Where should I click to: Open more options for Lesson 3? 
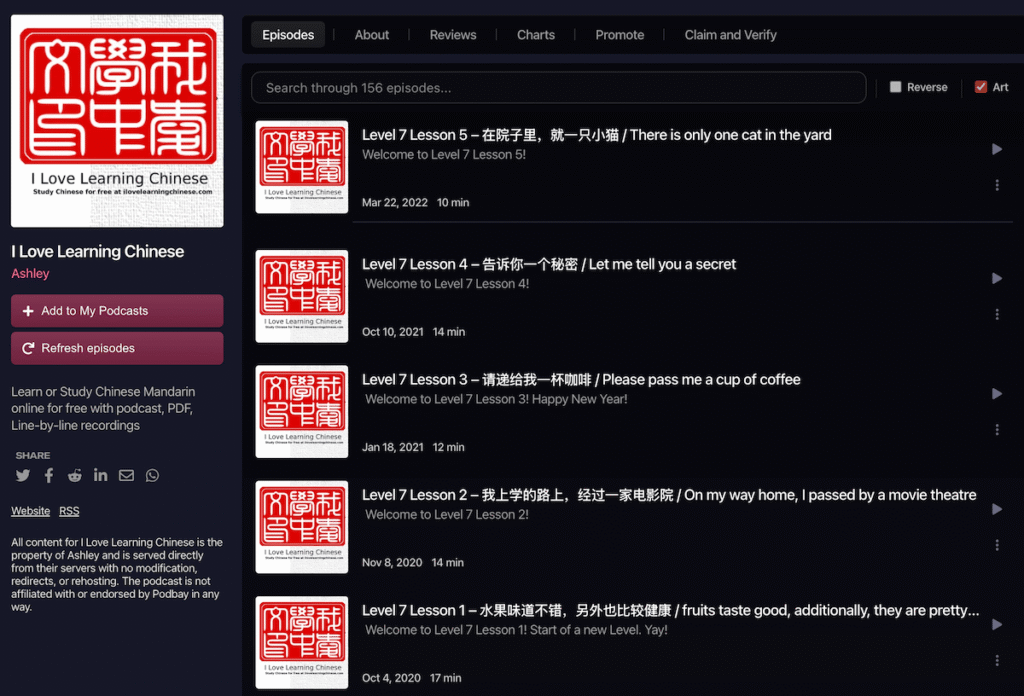tap(997, 430)
